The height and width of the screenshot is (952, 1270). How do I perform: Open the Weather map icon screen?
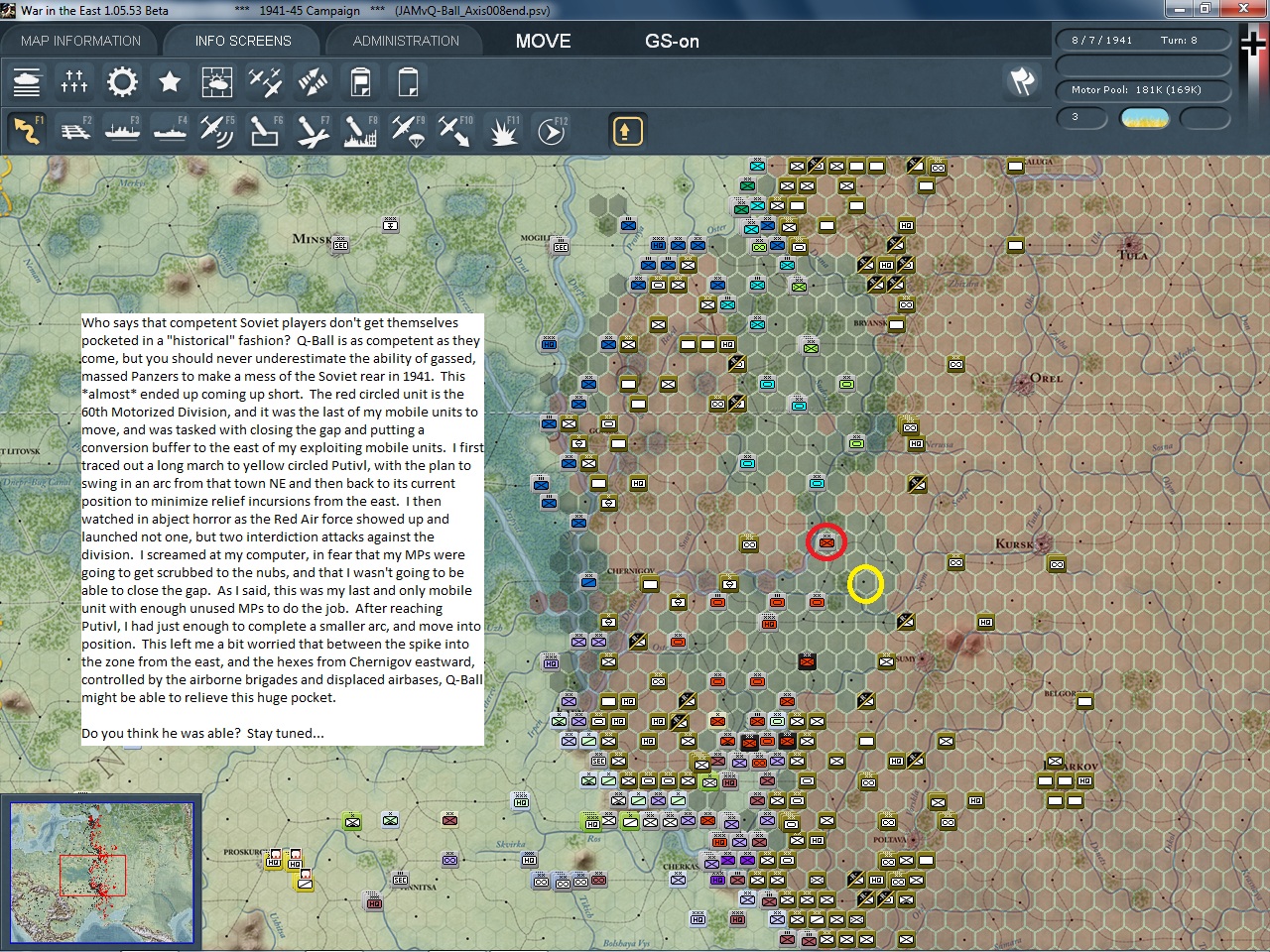pyautogui.click(x=217, y=81)
